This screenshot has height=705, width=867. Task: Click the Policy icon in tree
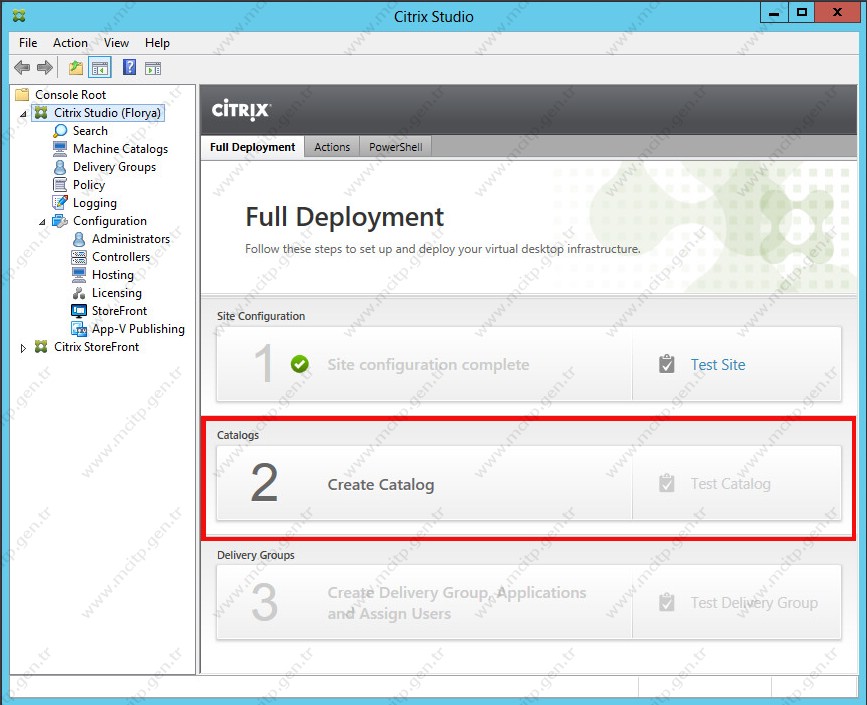point(60,185)
